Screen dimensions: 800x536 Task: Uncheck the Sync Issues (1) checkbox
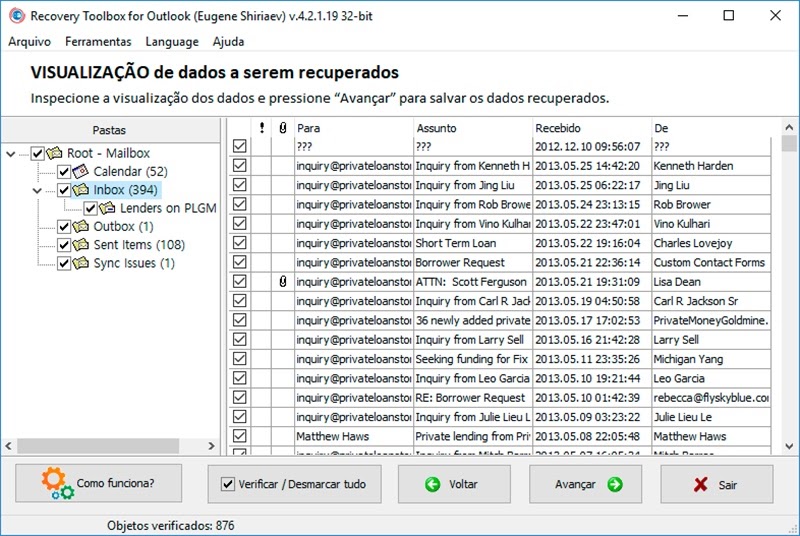[64, 263]
